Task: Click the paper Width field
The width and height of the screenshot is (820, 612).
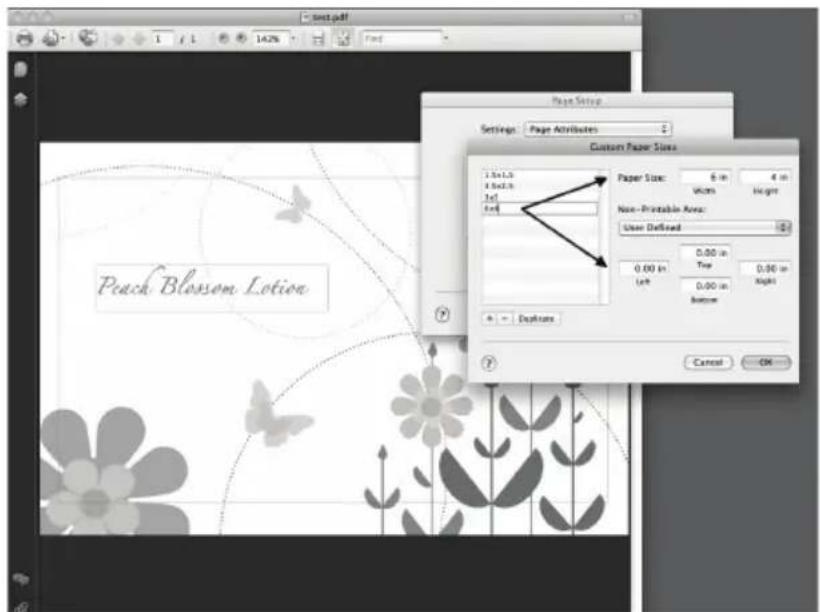Action: 705,177
